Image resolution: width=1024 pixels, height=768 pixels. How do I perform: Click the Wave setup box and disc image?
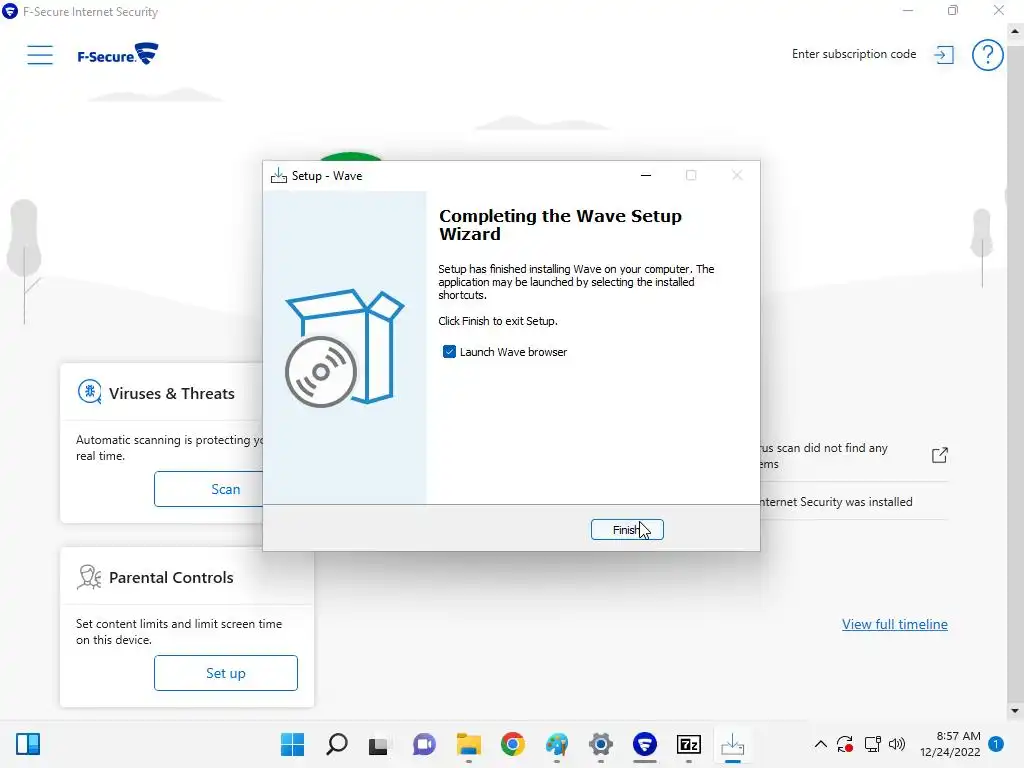tap(344, 347)
